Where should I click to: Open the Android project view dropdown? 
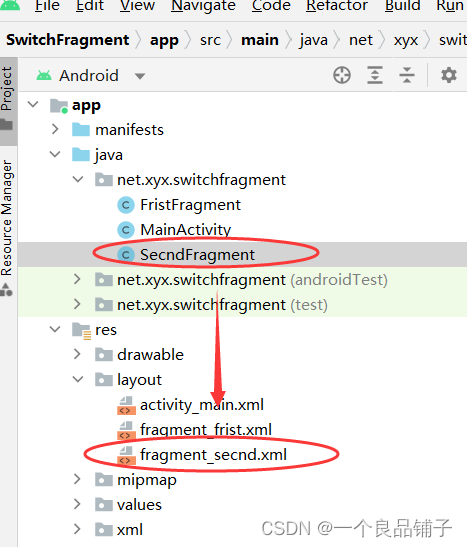pos(140,76)
